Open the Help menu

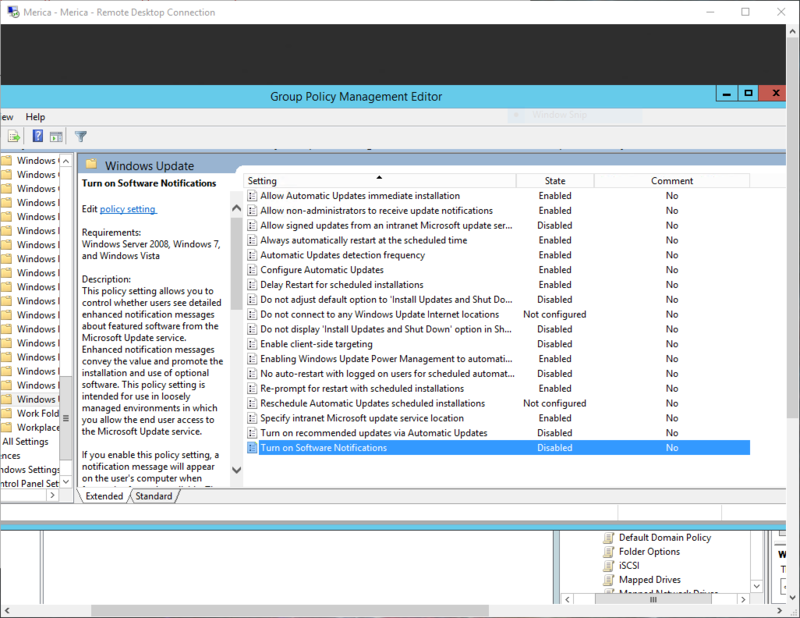coord(35,116)
